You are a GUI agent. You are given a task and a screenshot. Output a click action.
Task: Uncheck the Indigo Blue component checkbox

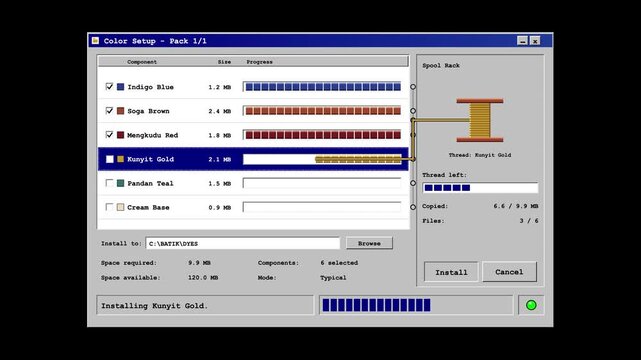(x=109, y=87)
